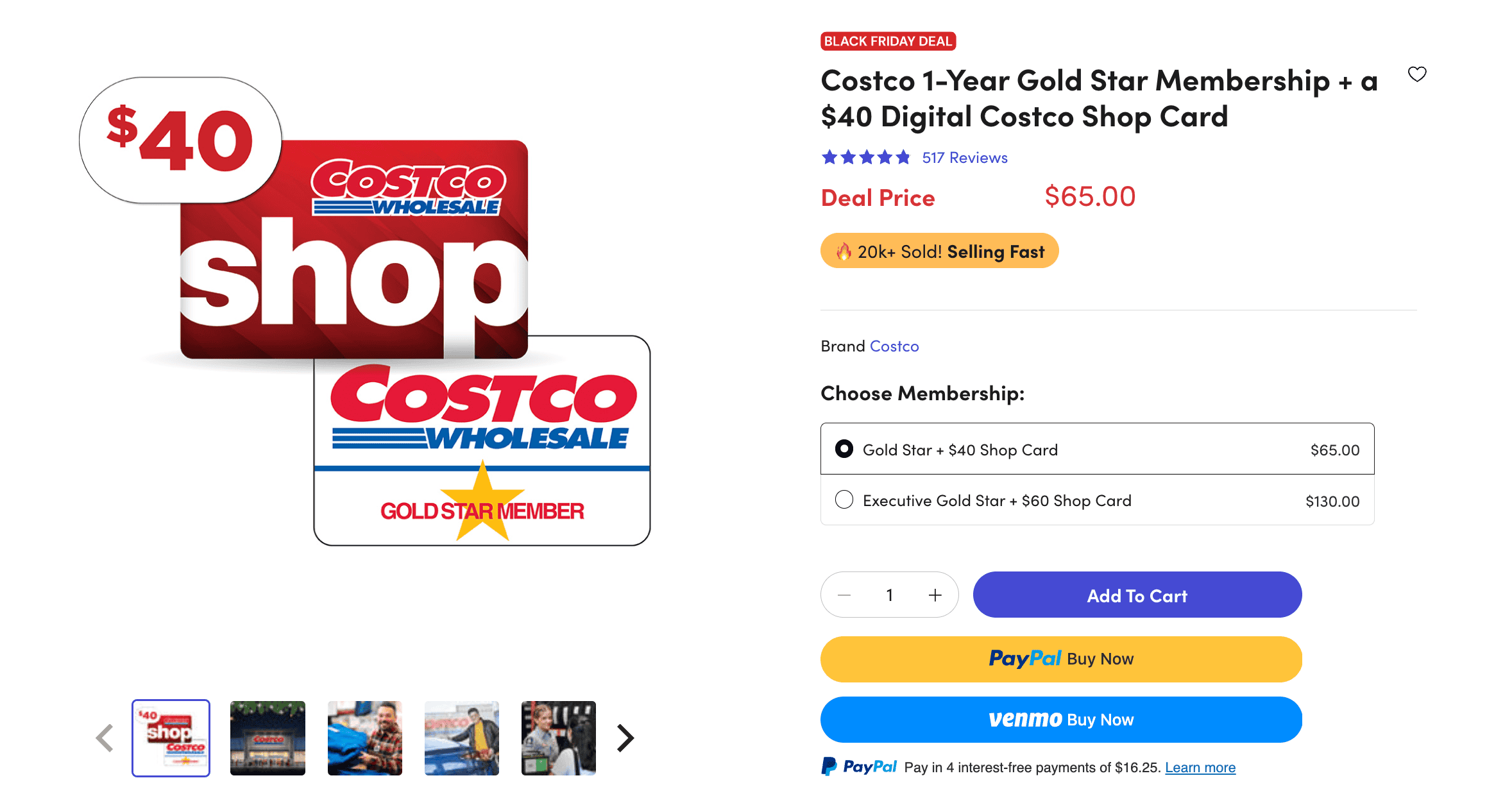
Task: Click the quantity input field
Action: point(890,595)
